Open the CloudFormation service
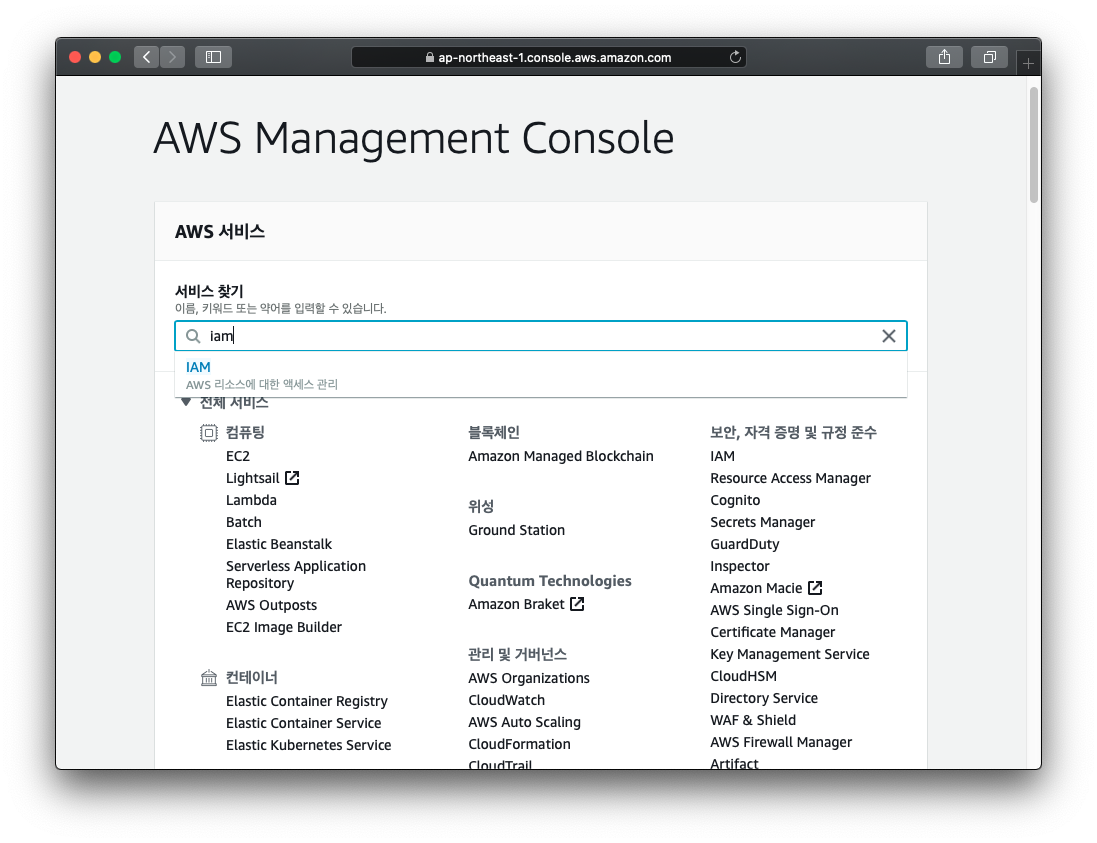This screenshot has width=1097, height=843. pyautogui.click(x=519, y=744)
